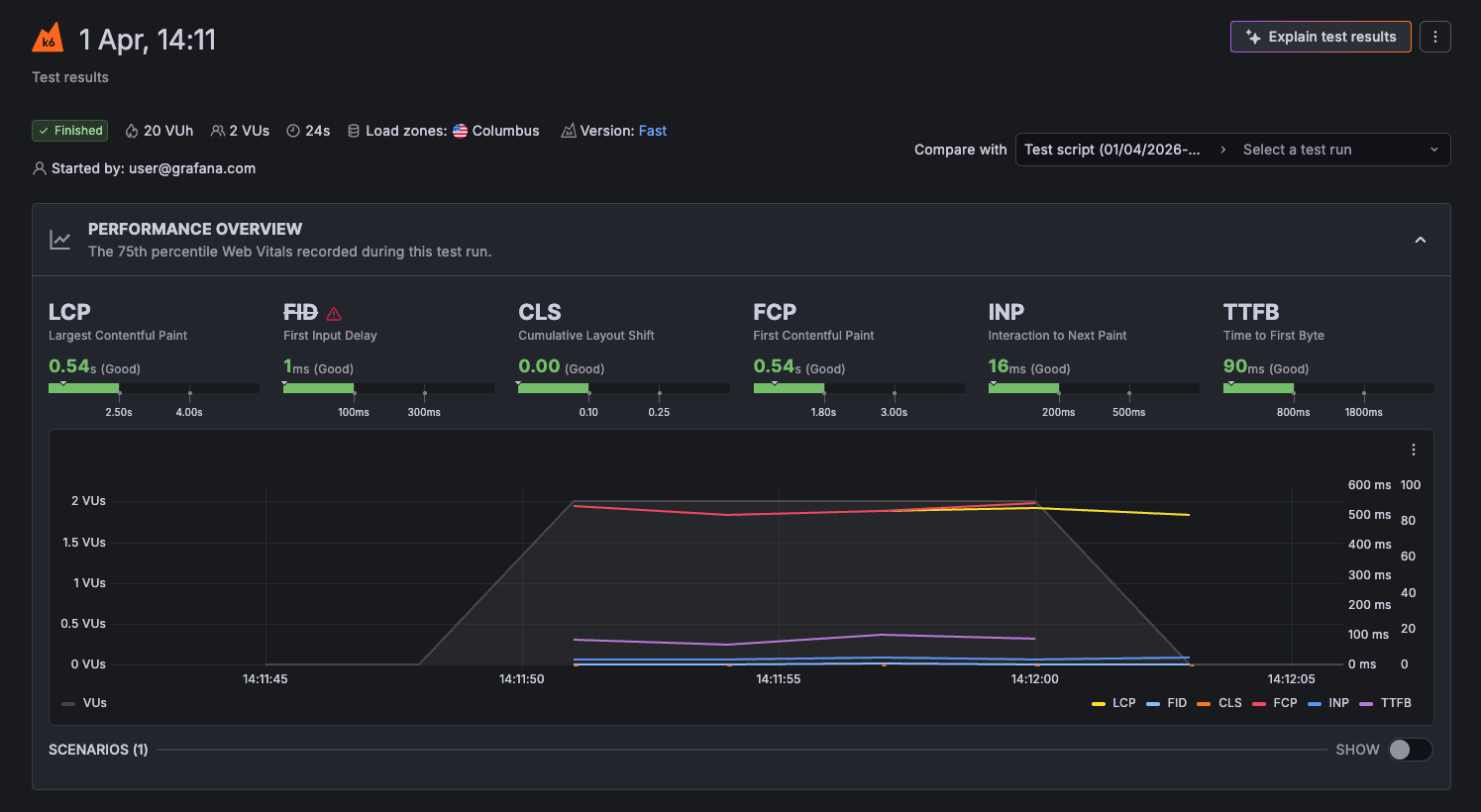Screen dimensions: 1481x812
Task: Click the 14:11:55 time axis label
Action: (779, 679)
